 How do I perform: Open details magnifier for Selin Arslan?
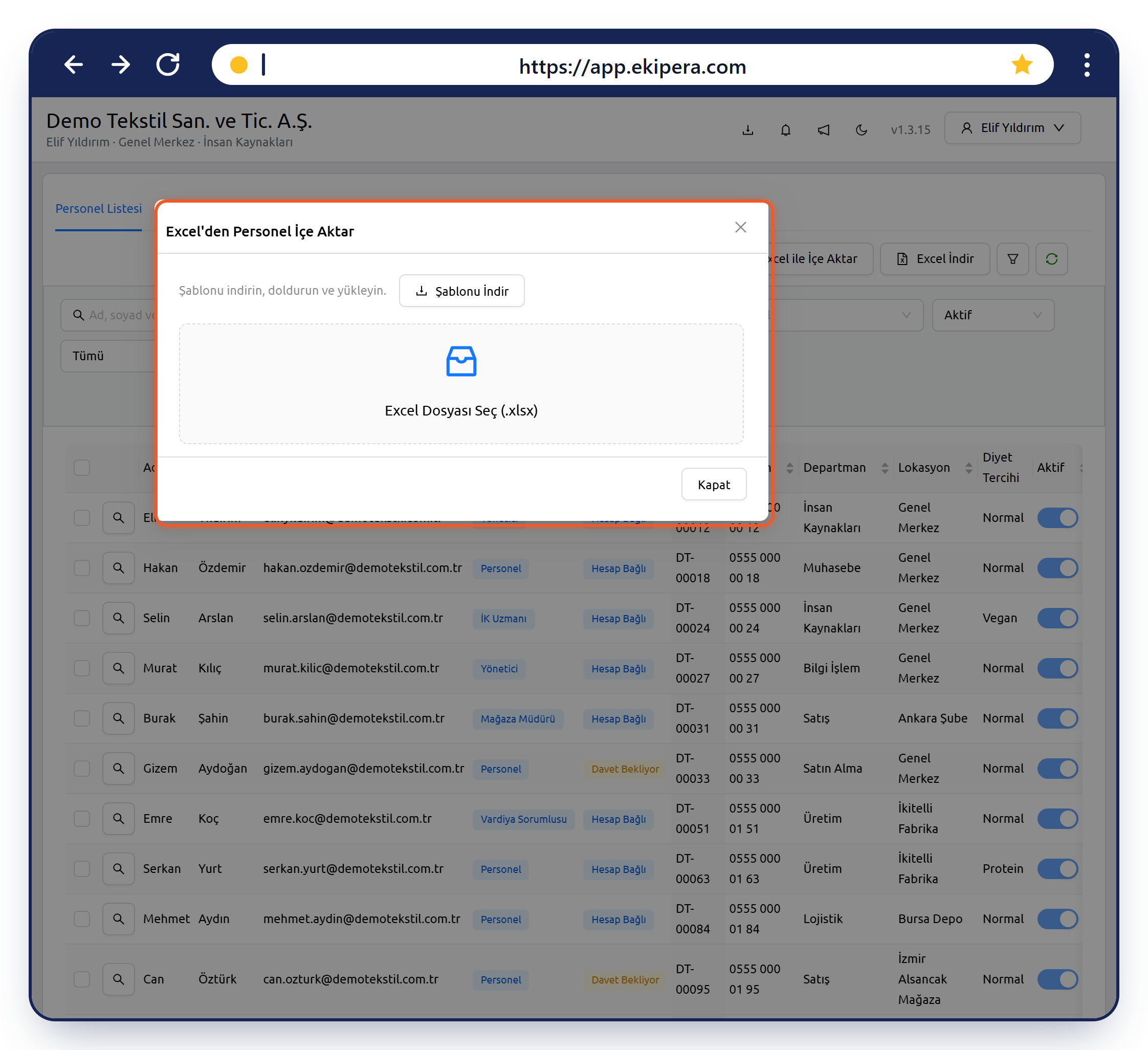point(119,618)
